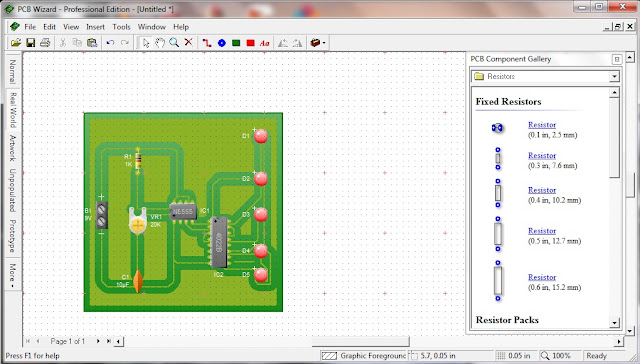The height and width of the screenshot is (364, 640).
Task: Open the Help menu
Action: tap(181, 27)
